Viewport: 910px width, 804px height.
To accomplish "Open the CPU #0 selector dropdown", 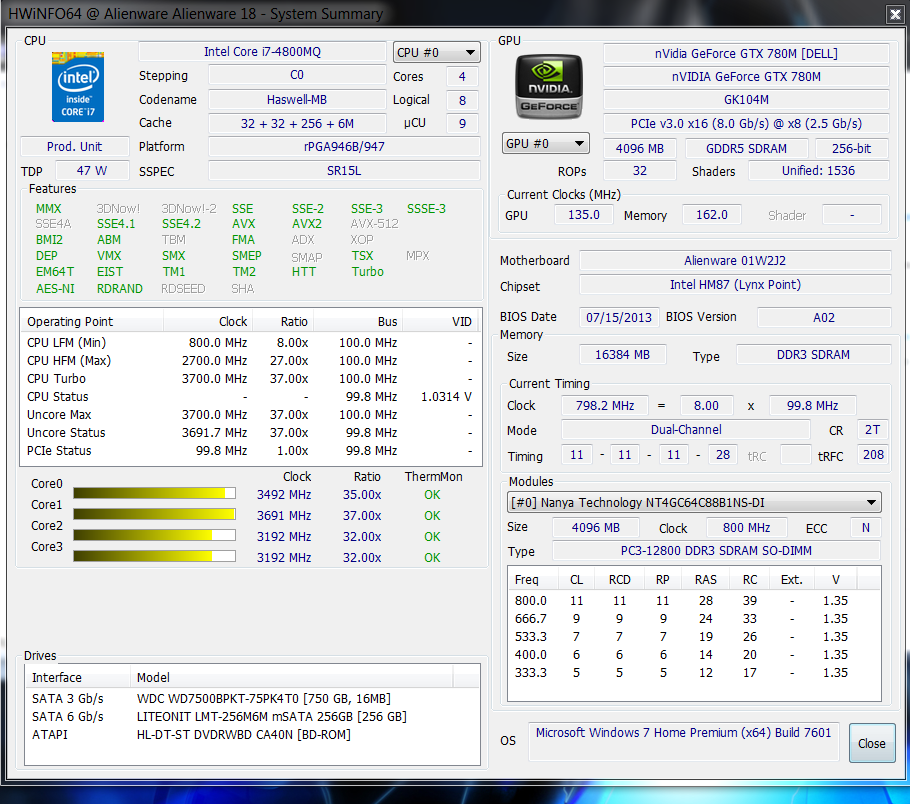I will point(436,52).
